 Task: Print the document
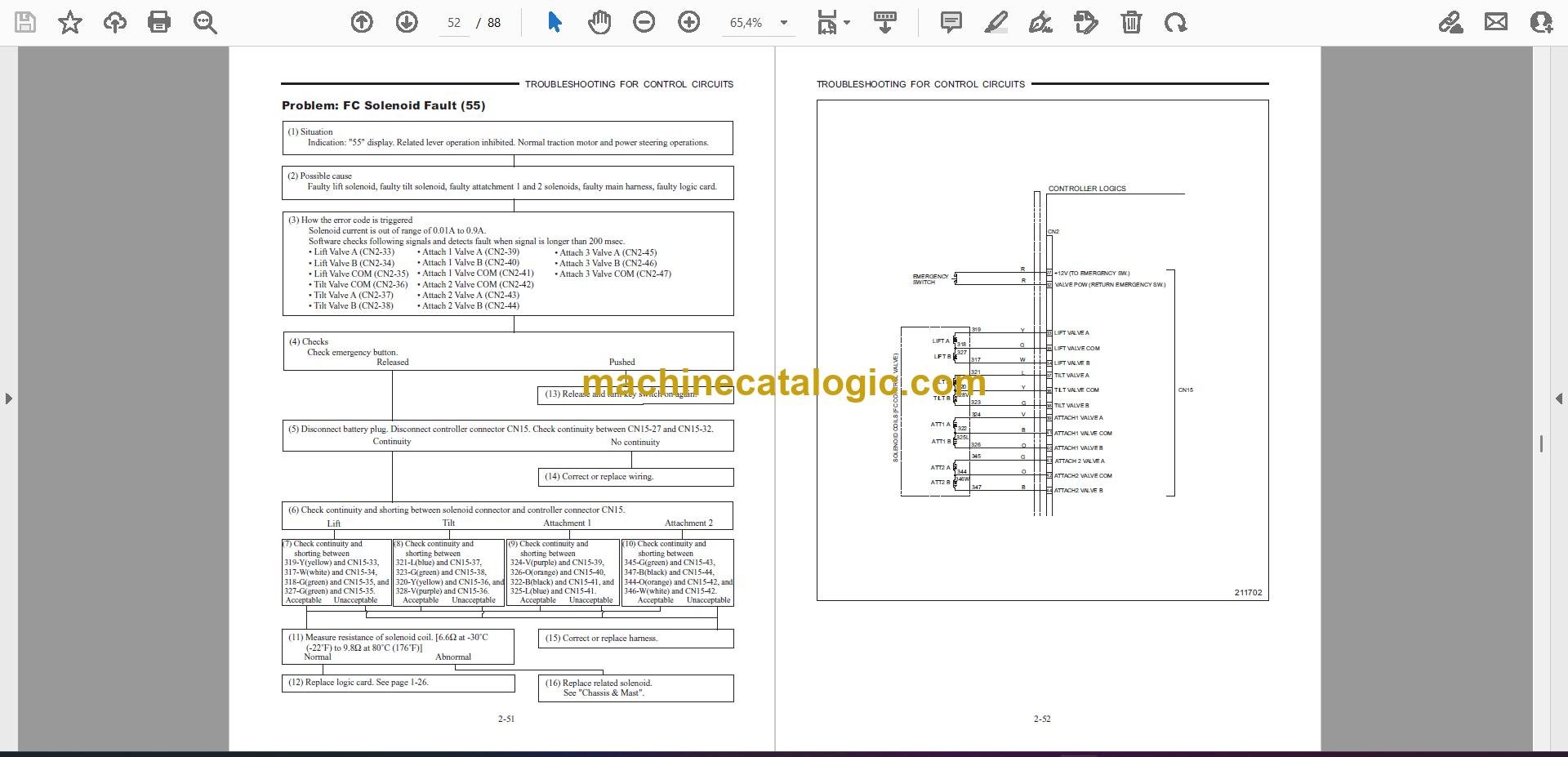(x=159, y=22)
